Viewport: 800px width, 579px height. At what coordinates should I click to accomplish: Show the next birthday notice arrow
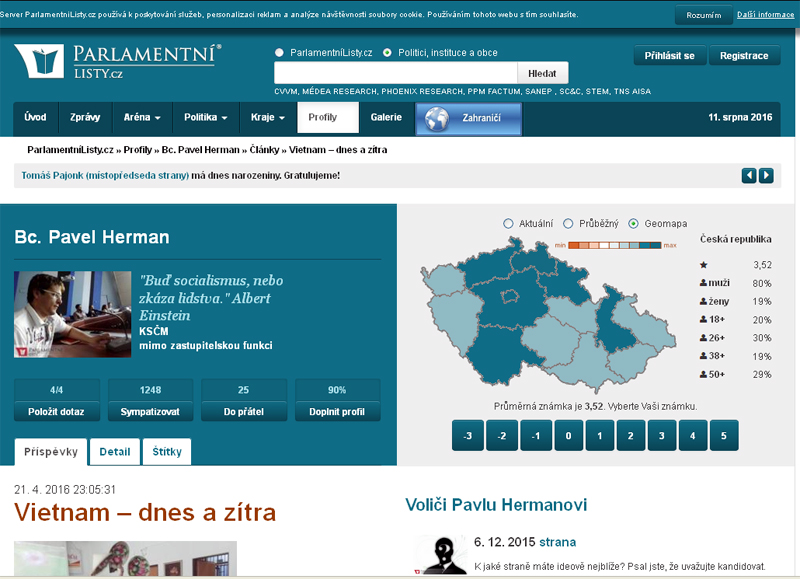tap(766, 176)
